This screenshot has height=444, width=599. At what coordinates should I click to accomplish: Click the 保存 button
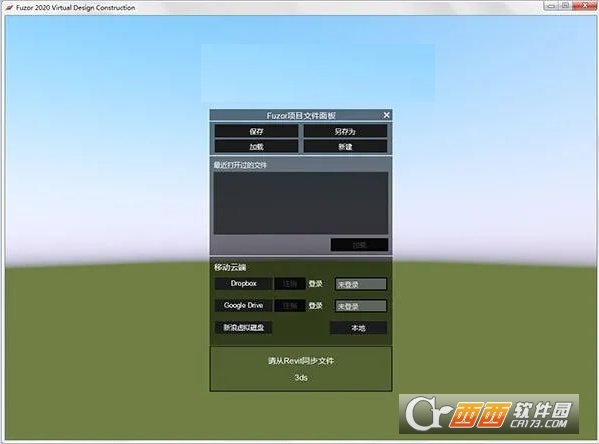click(x=256, y=131)
